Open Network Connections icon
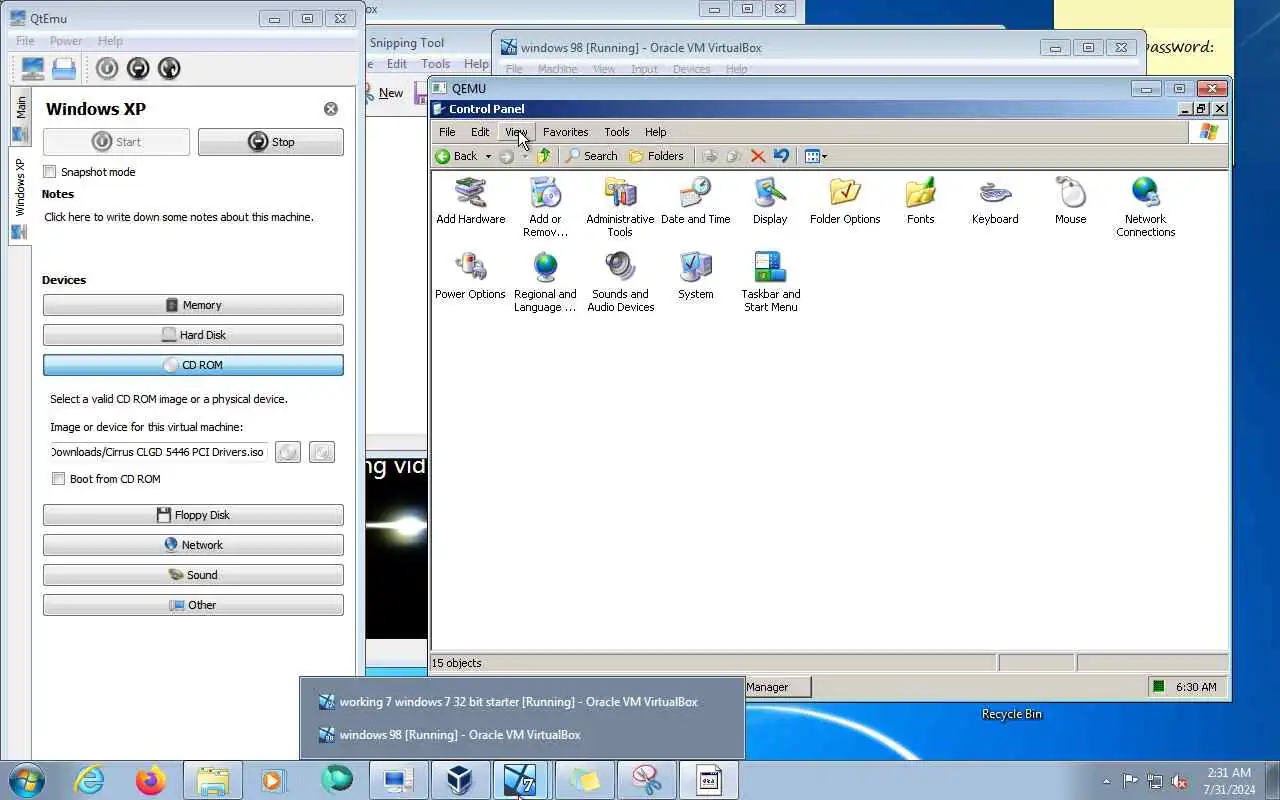1280x800 pixels. pyautogui.click(x=1145, y=207)
